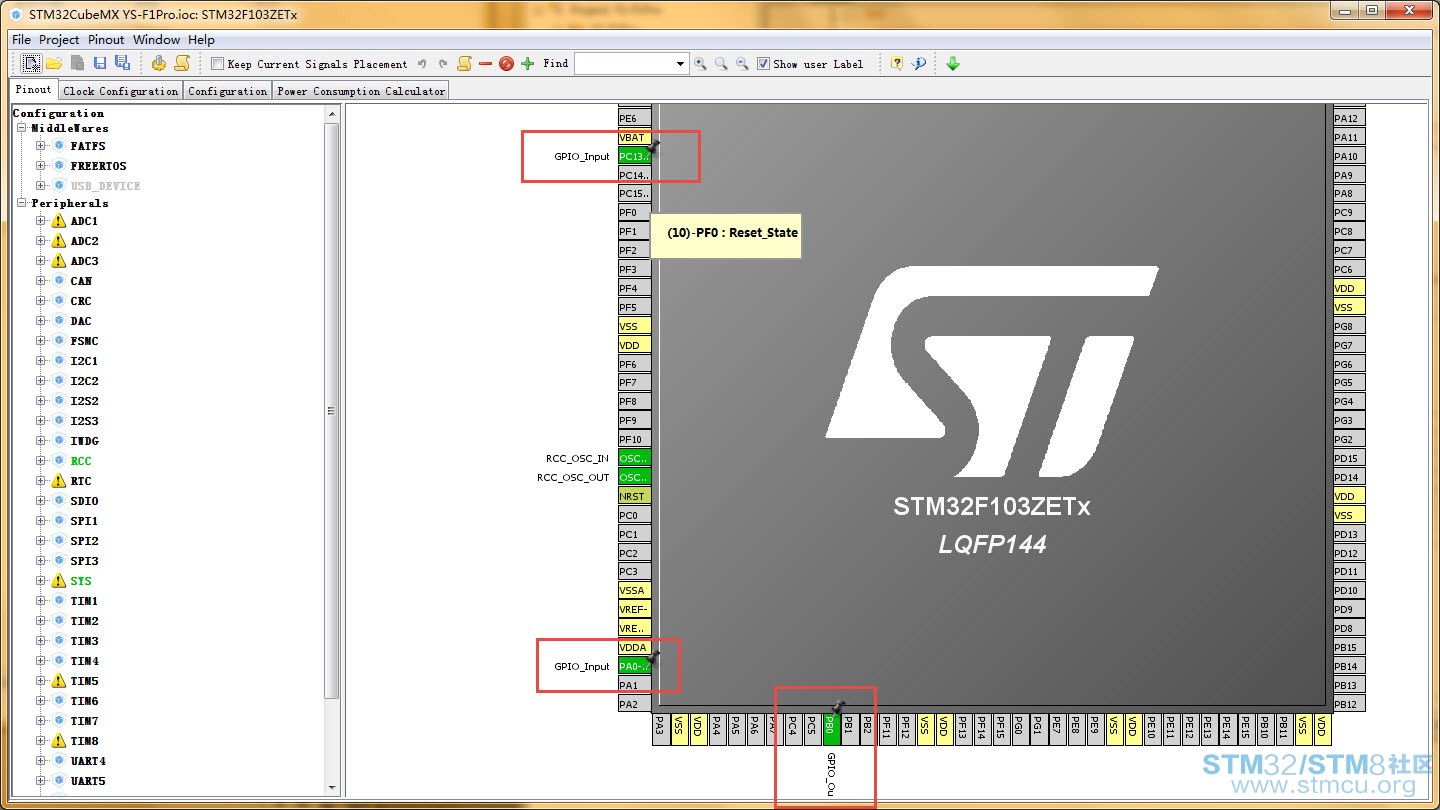1440x810 pixels.
Task: Collapse the MiddleWares tree node
Action: click(22, 128)
